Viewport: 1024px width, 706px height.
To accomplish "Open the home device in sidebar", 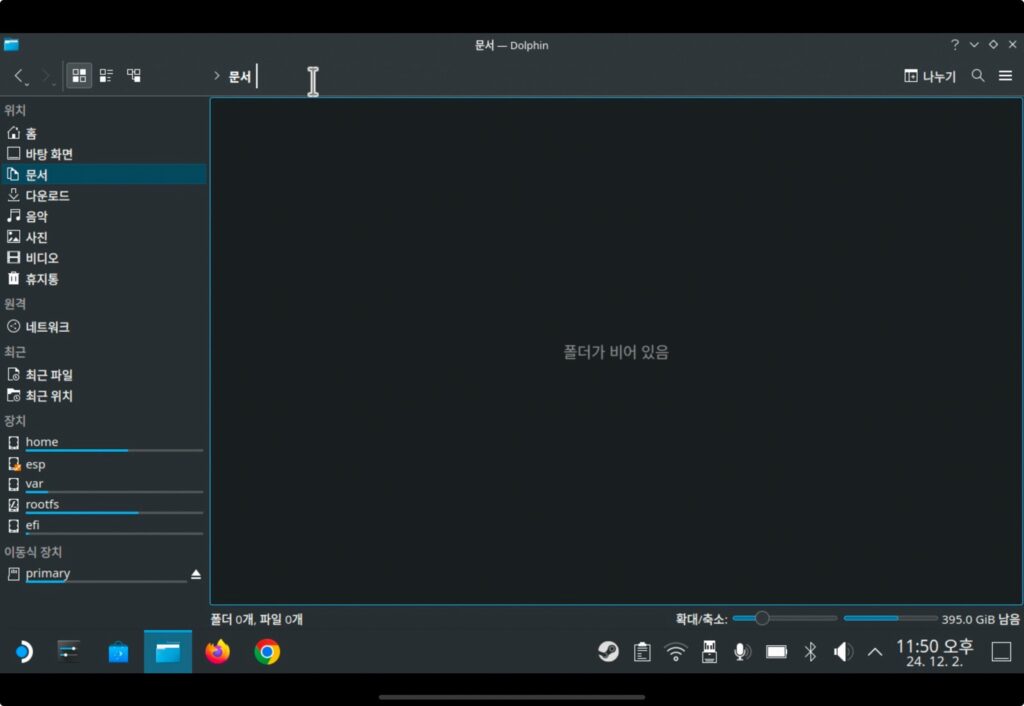I will tap(104, 443).
